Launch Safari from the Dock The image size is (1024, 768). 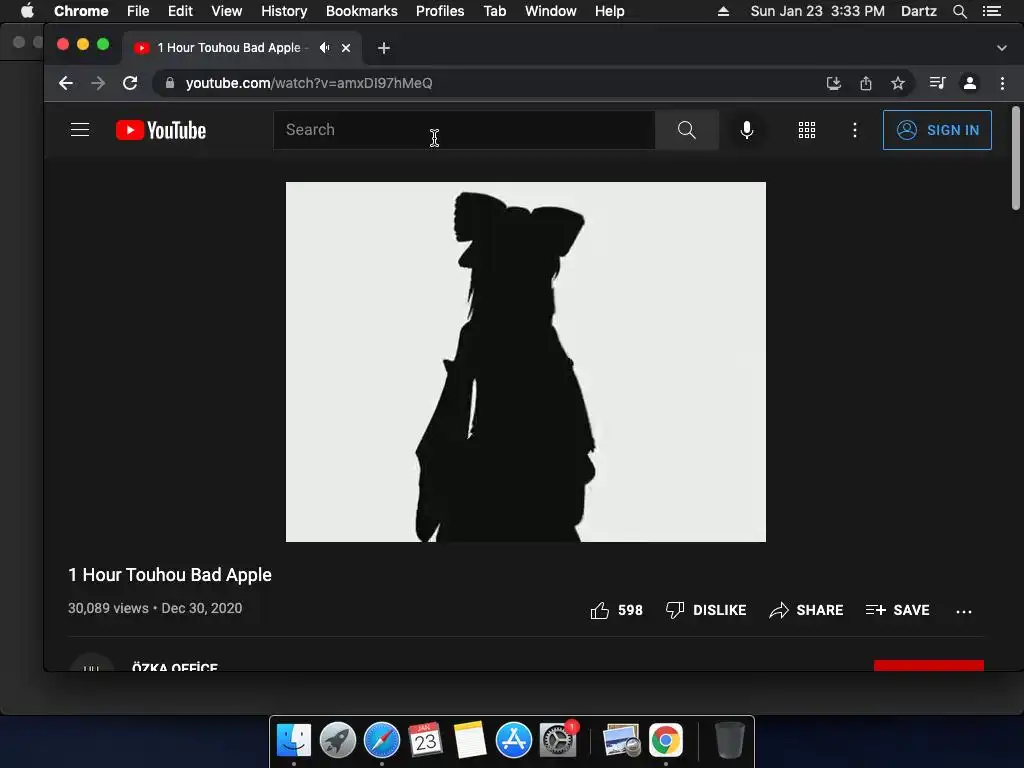pos(381,740)
